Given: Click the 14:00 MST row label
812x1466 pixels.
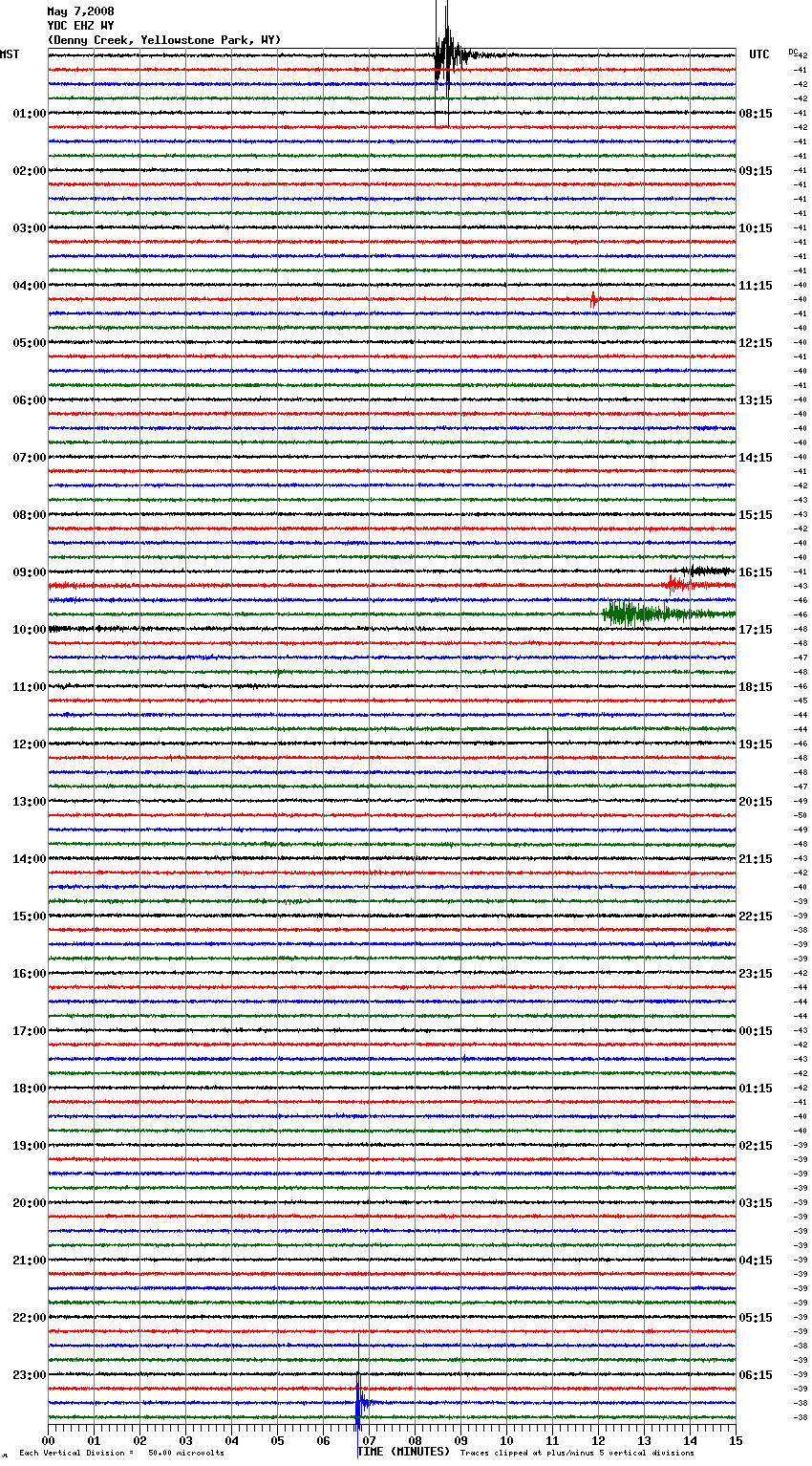Looking at the screenshot, I should 29,859.
